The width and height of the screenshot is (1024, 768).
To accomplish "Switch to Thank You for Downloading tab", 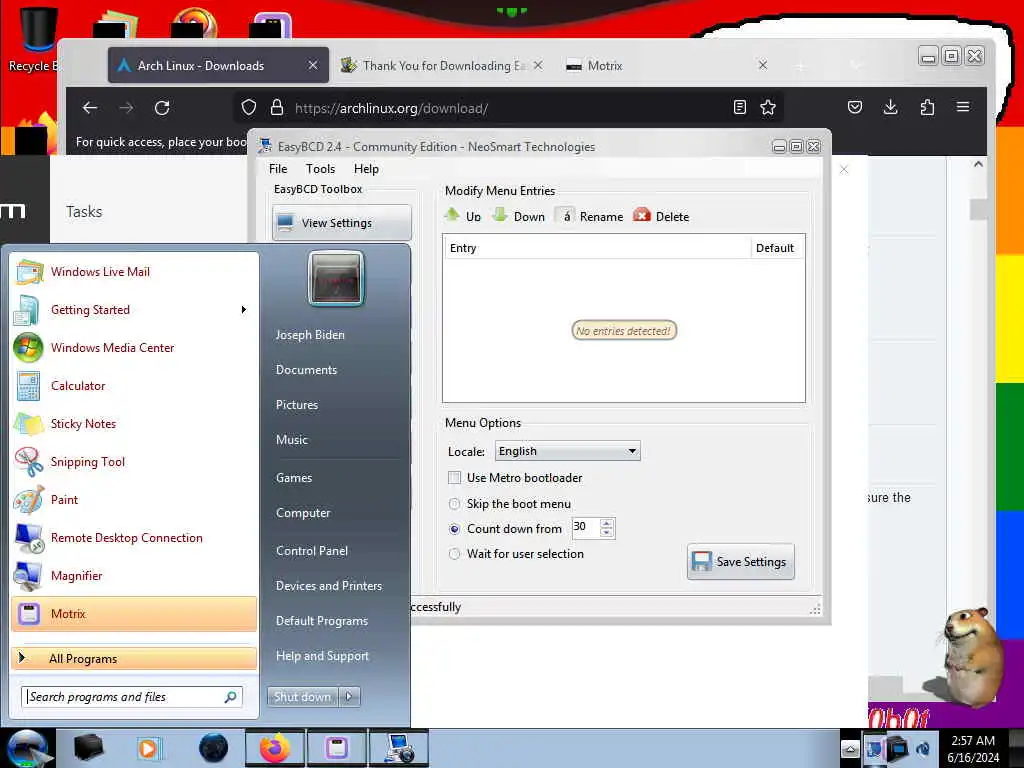I will [441, 65].
